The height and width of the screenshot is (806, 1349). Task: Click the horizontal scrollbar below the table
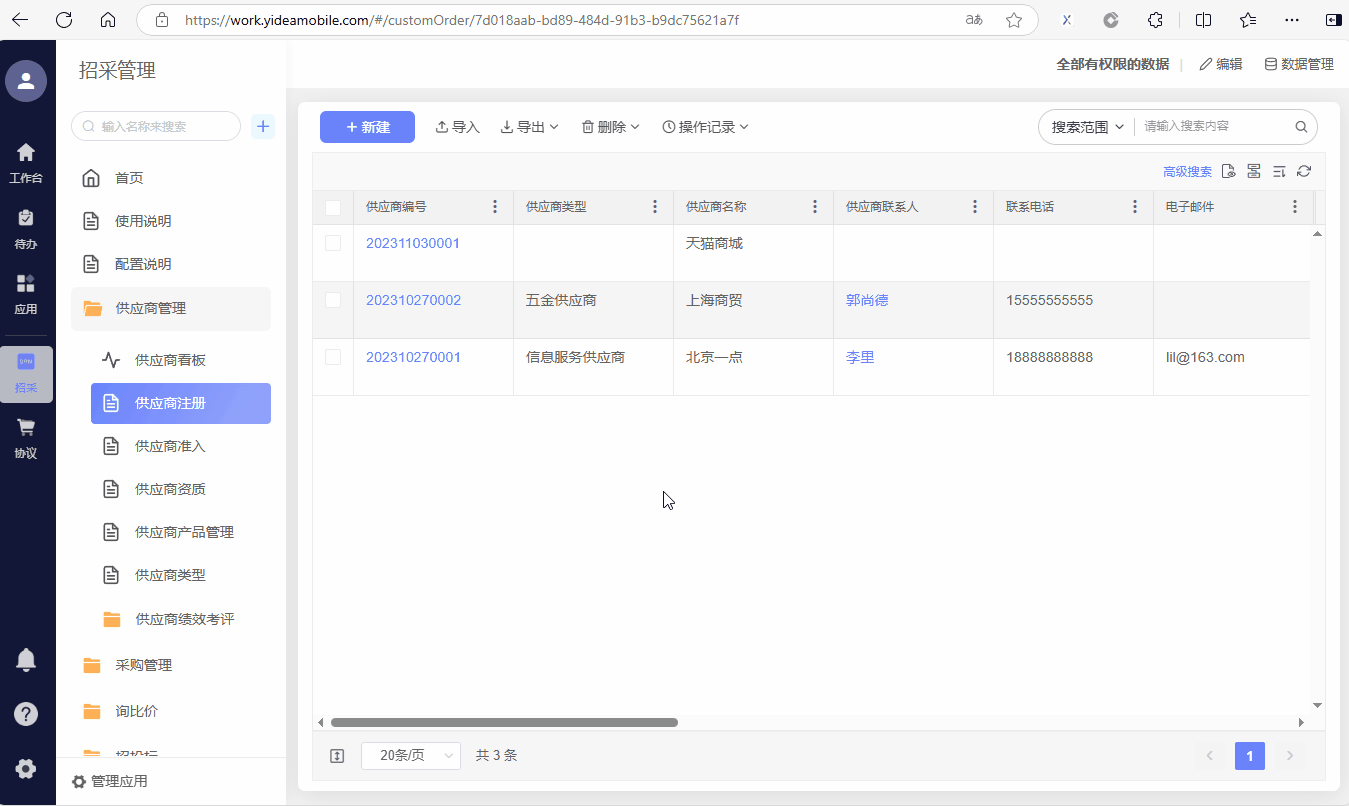pos(504,722)
